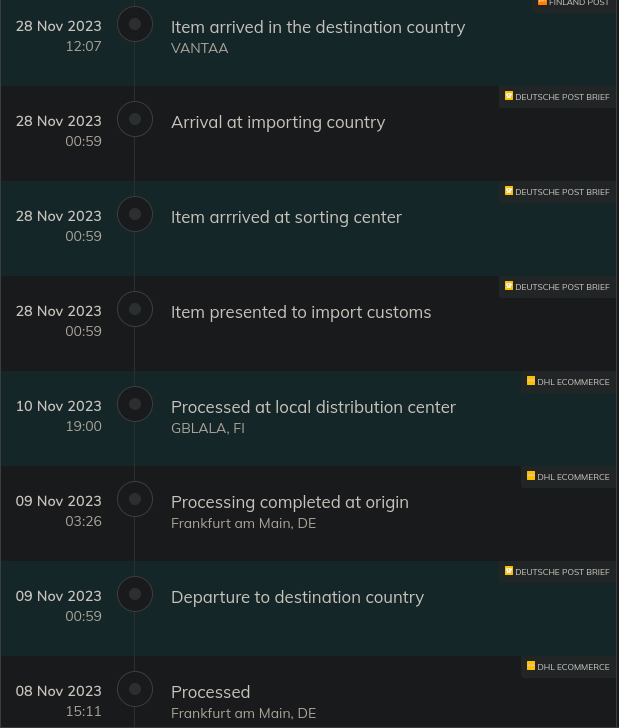Click the timeline dot for "Item arrived in the destination country"
The width and height of the screenshot is (619, 728).
tap(135, 24)
